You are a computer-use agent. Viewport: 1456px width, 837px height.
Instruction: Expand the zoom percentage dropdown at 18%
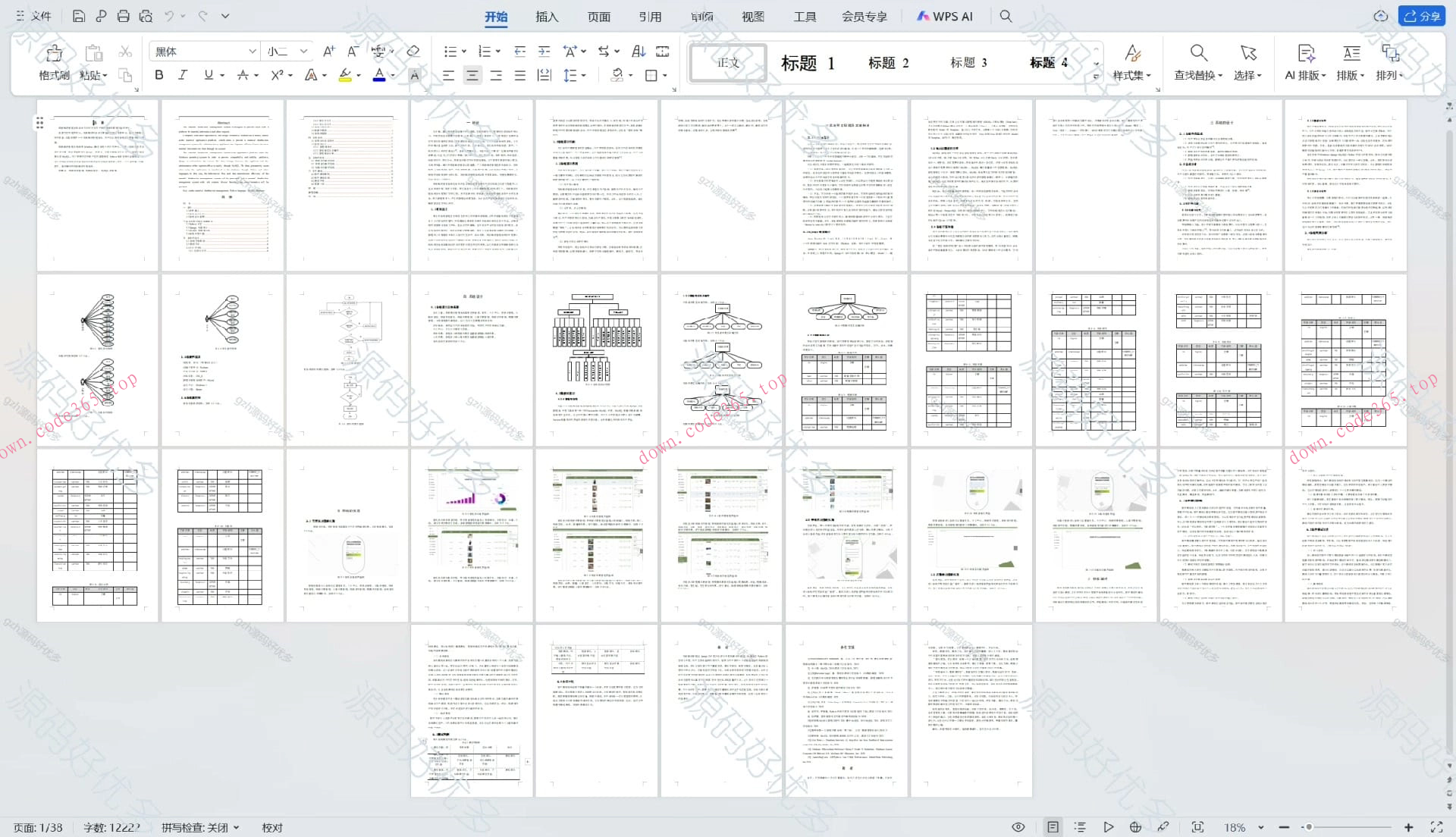tap(1261, 827)
